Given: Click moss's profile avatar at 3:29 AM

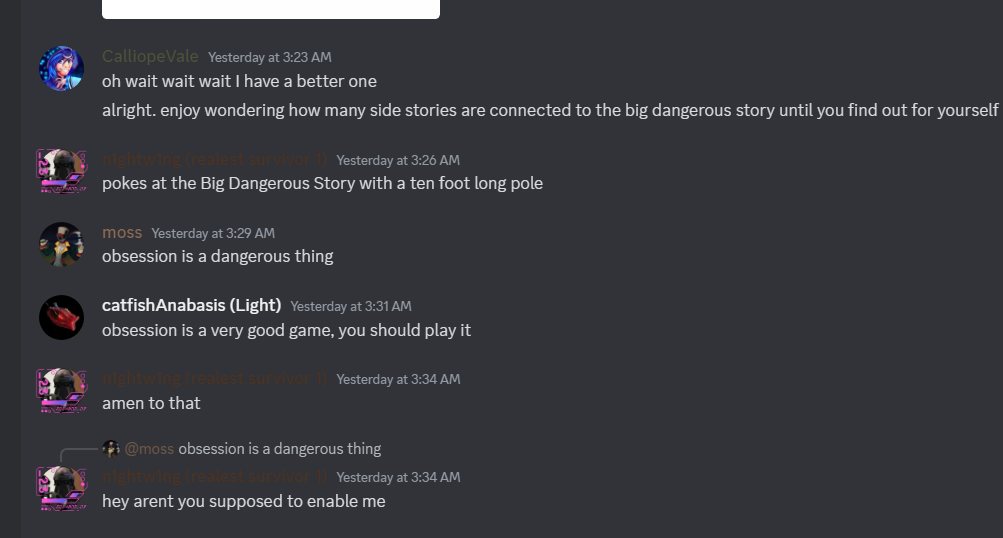Looking at the screenshot, I should click(61, 244).
